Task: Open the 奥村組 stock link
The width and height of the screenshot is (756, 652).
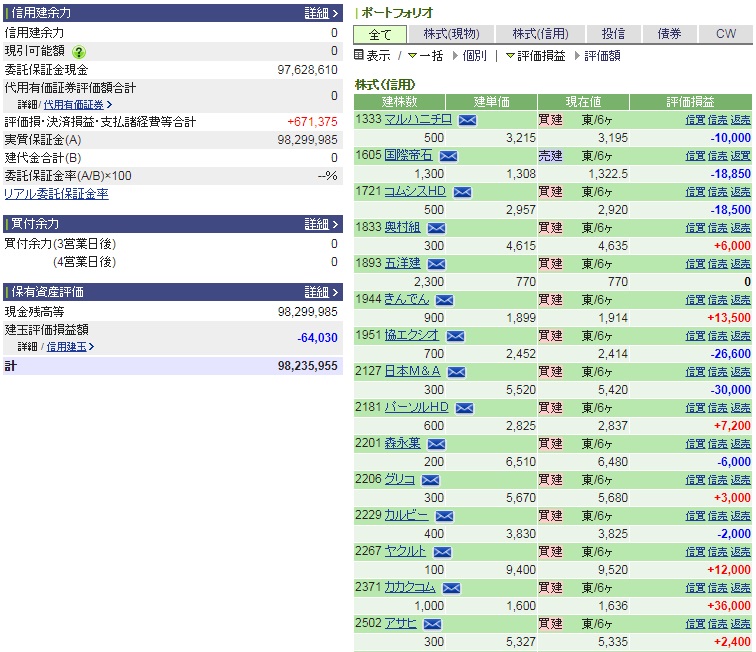Action: click(x=403, y=227)
